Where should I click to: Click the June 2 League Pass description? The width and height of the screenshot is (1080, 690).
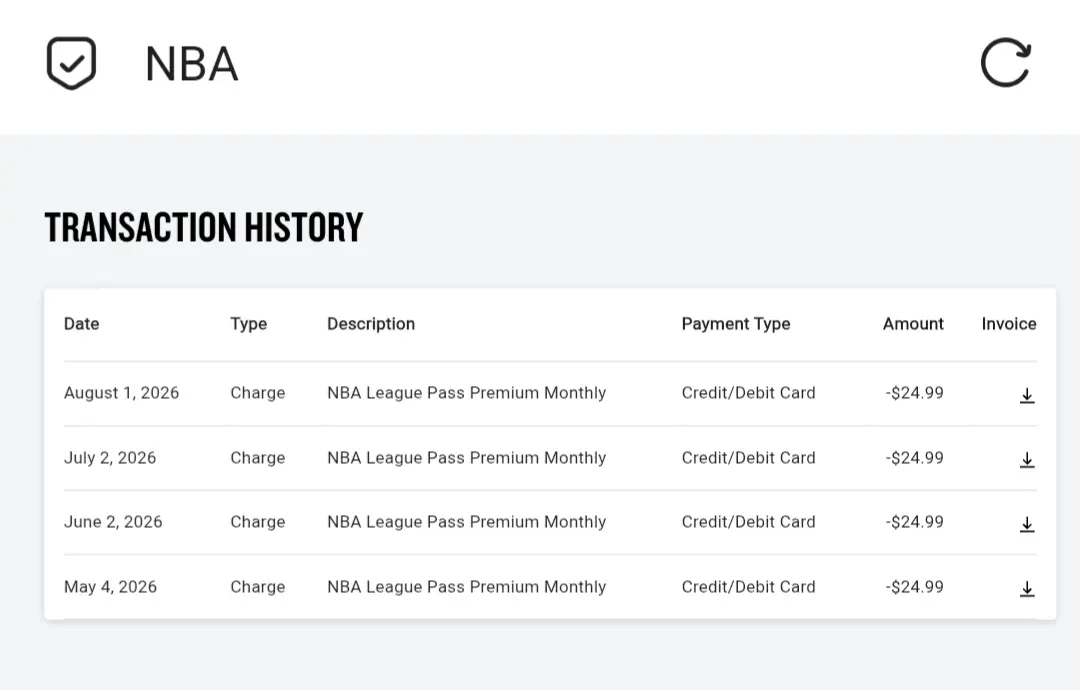tap(466, 522)
